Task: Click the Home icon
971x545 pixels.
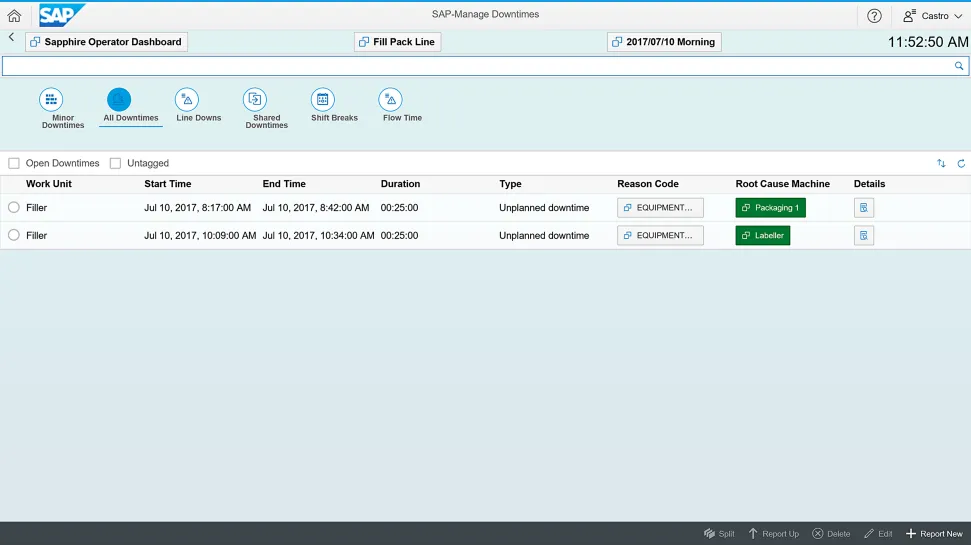Action: coord(14,16)
